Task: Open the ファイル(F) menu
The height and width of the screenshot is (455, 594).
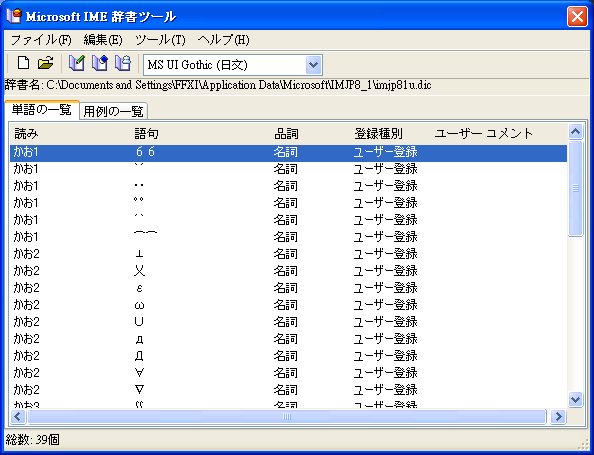Action: tap(41, 40)
